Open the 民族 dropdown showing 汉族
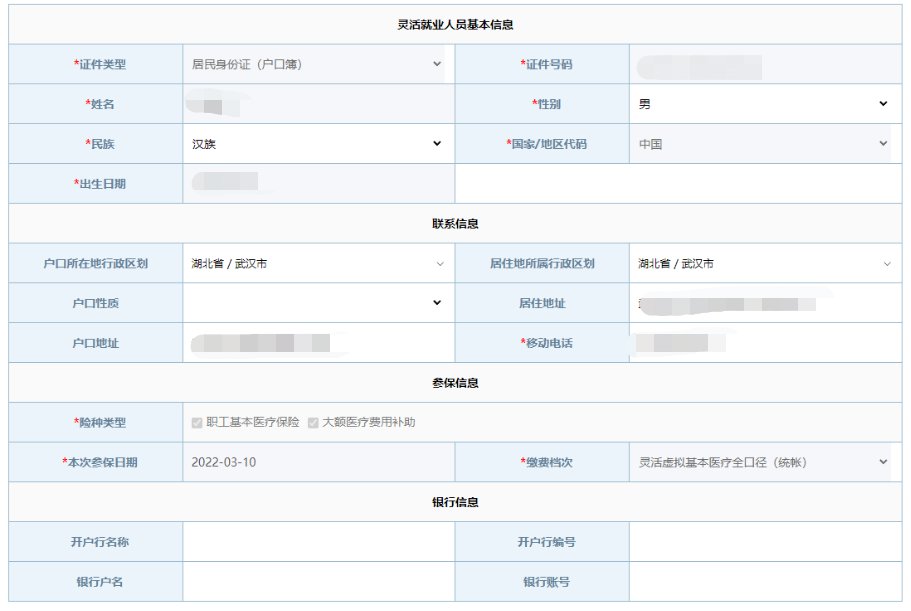Image resolution: width=911 pixels, height=611 pixels. 317,144
